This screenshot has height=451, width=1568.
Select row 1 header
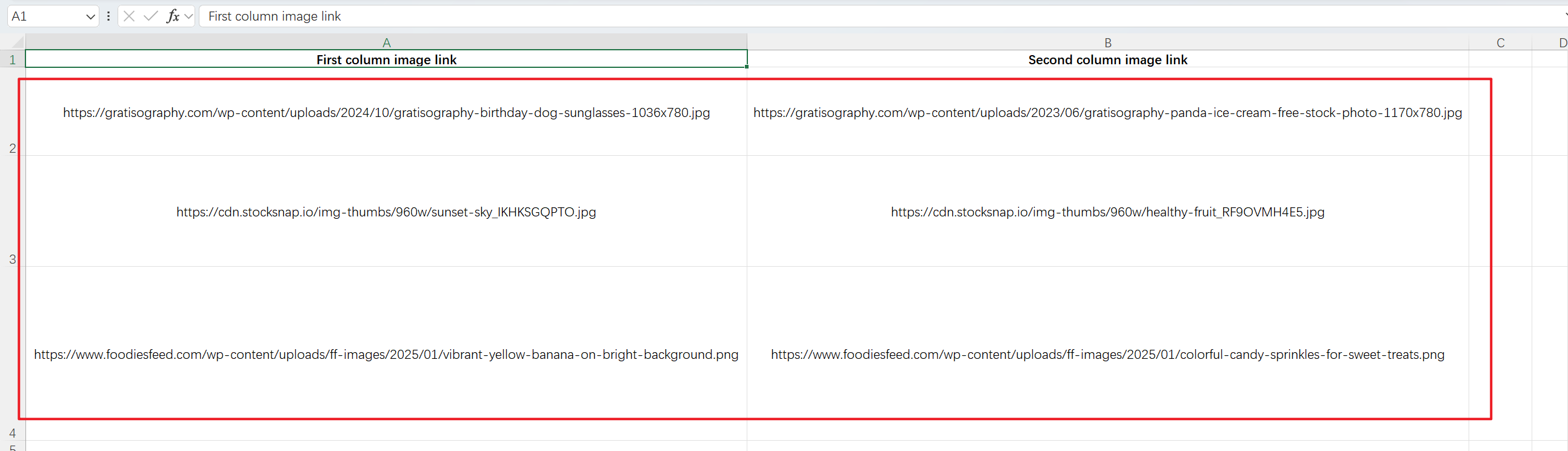[x=12, y=59]
